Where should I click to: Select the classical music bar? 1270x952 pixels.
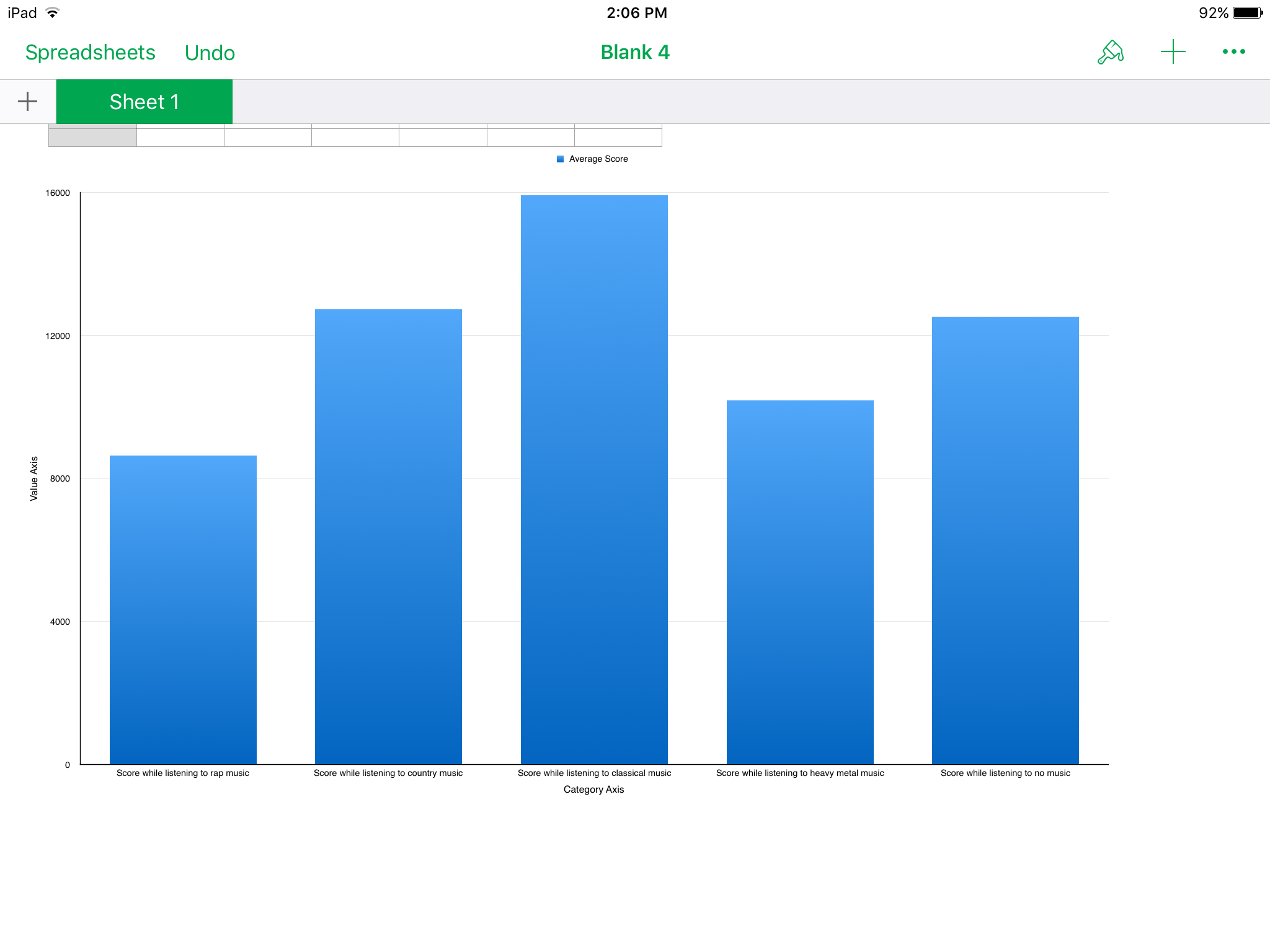click(x=594, y=480)
